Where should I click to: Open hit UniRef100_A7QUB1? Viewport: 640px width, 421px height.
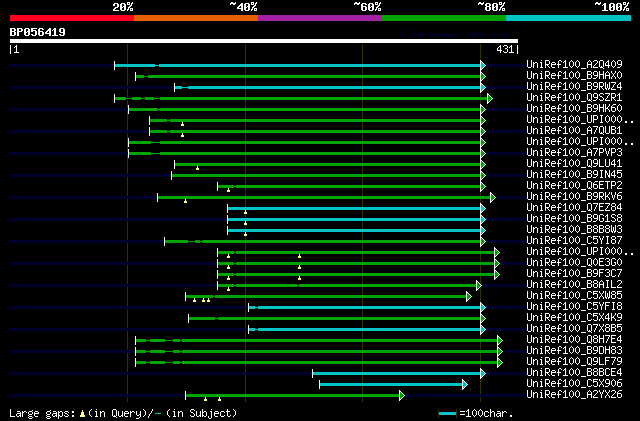(x=574, y=130)
